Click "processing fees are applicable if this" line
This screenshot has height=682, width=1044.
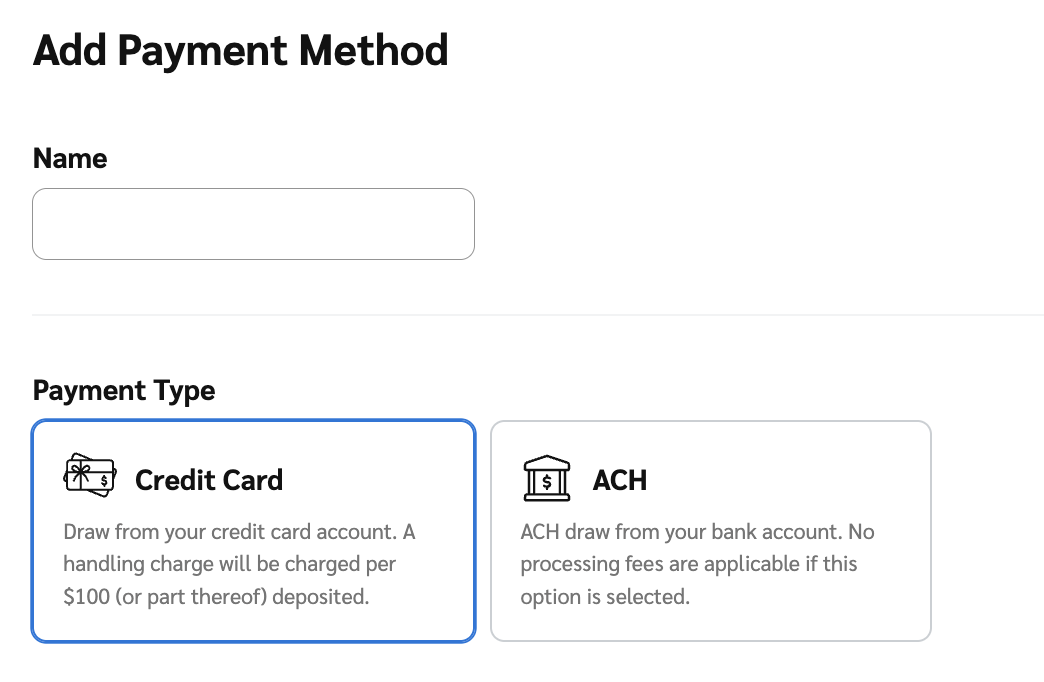[689, 564]
